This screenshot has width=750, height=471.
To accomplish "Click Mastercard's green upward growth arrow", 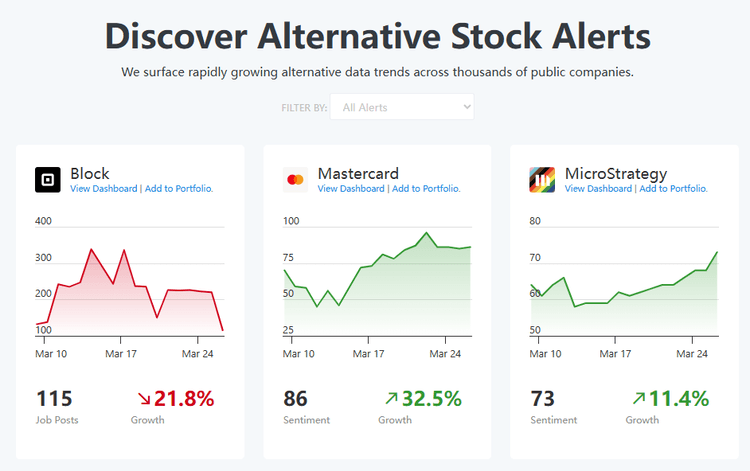I will click(x=389, y=399).
